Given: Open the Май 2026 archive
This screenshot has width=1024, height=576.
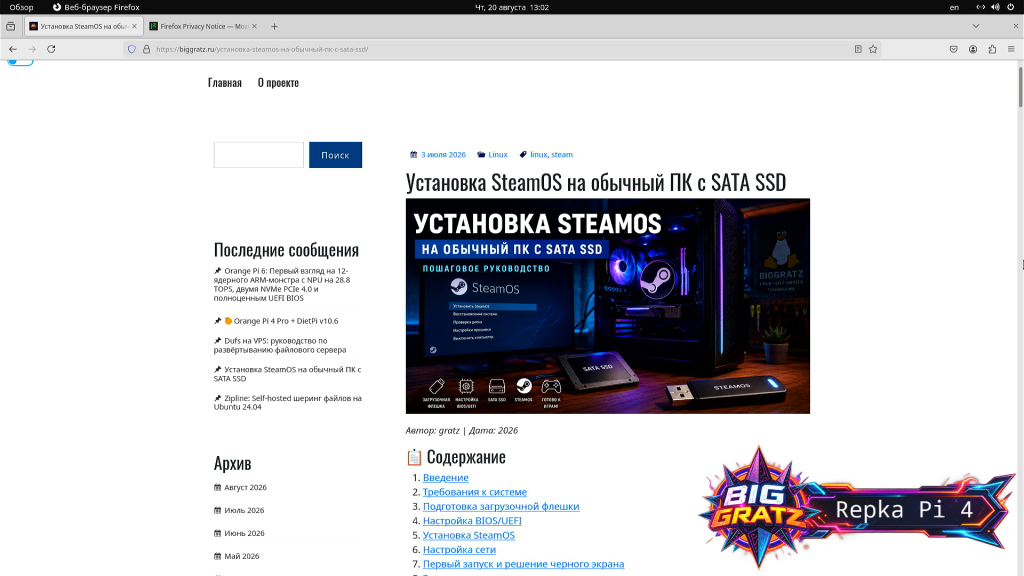Looking at the screenshot, I should 242,556.
